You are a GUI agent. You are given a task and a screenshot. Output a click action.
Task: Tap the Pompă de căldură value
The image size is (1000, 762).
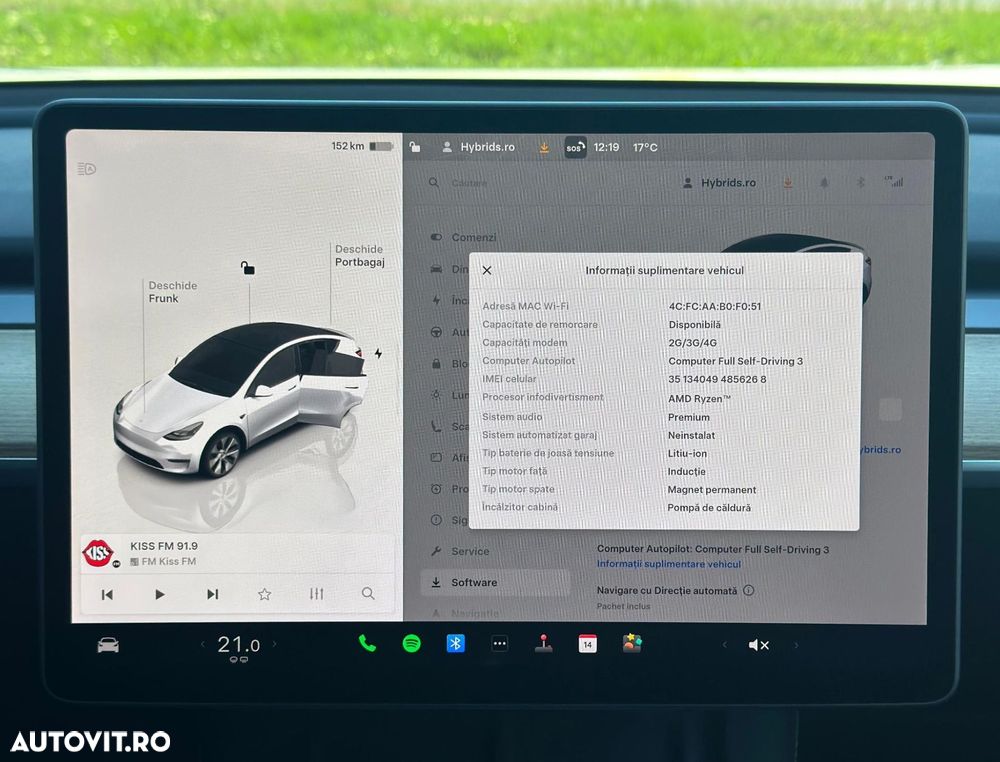709,508
